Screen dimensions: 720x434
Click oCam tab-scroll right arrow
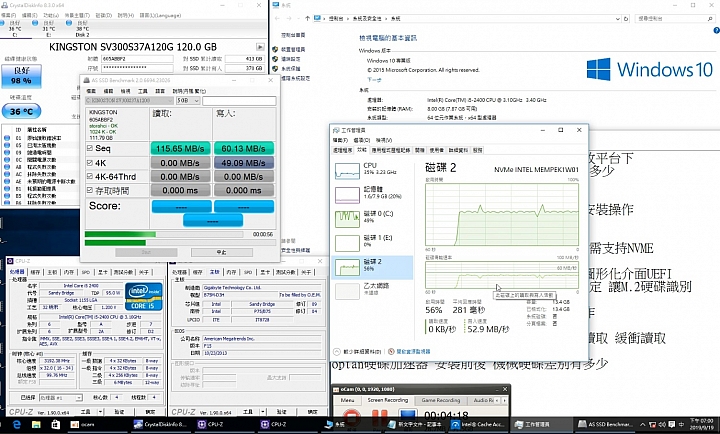pyautogui.click(x=505, y=400)
